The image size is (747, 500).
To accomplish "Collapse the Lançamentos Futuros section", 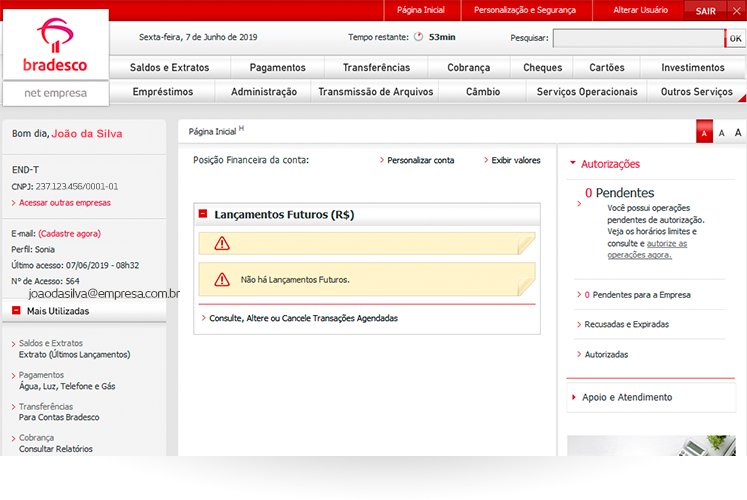I will click(x=203, y=214).
